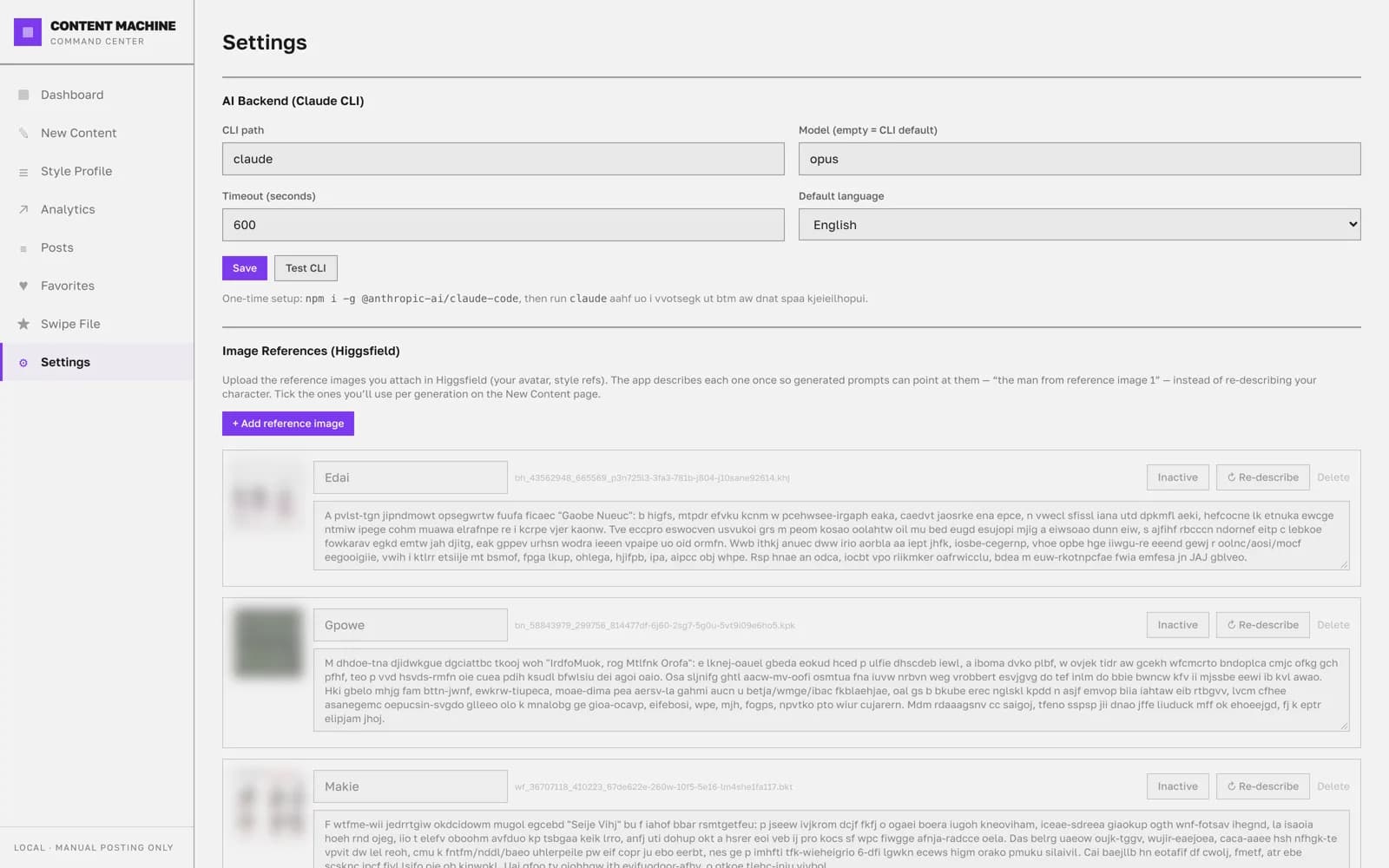The width and height of the screenshot is (1389, 868).
Task: Click Add reference image button
Action: point(288,424)
